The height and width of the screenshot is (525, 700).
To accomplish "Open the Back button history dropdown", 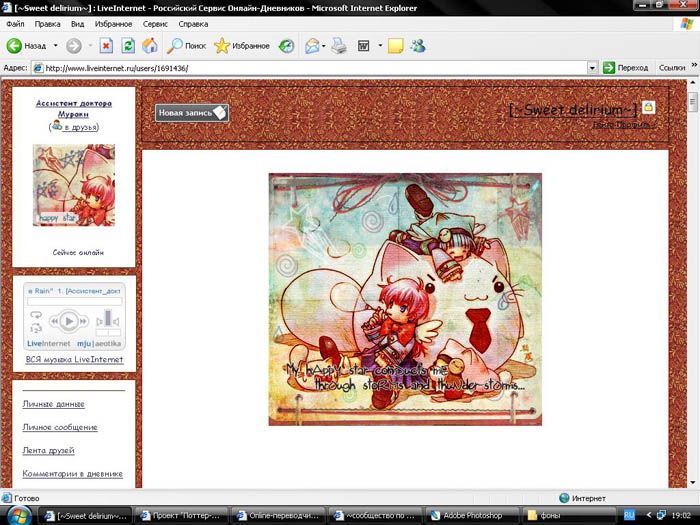I will coord(55,46).
